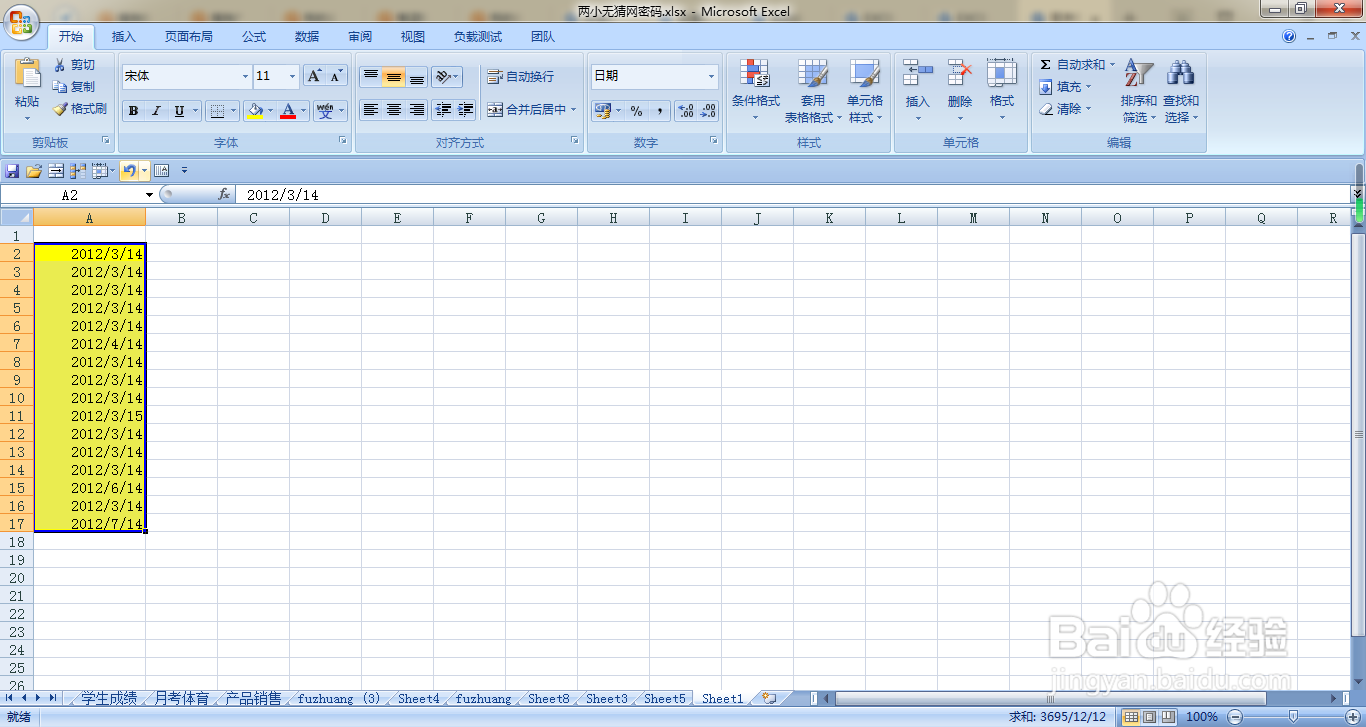The width and height of the screenshot is (1366, 727).
Task: Click the text orientation icon
Action: (443, 77)
